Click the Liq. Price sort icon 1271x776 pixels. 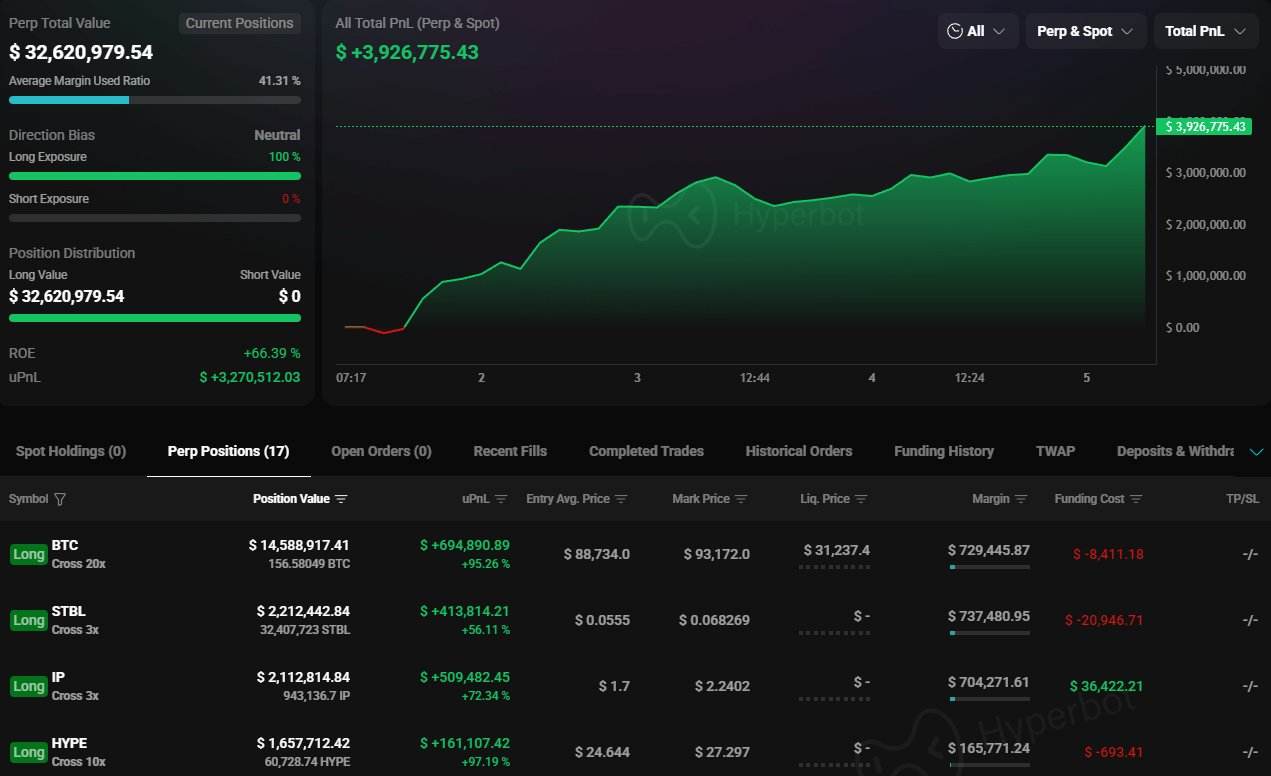tap(861, 499)
